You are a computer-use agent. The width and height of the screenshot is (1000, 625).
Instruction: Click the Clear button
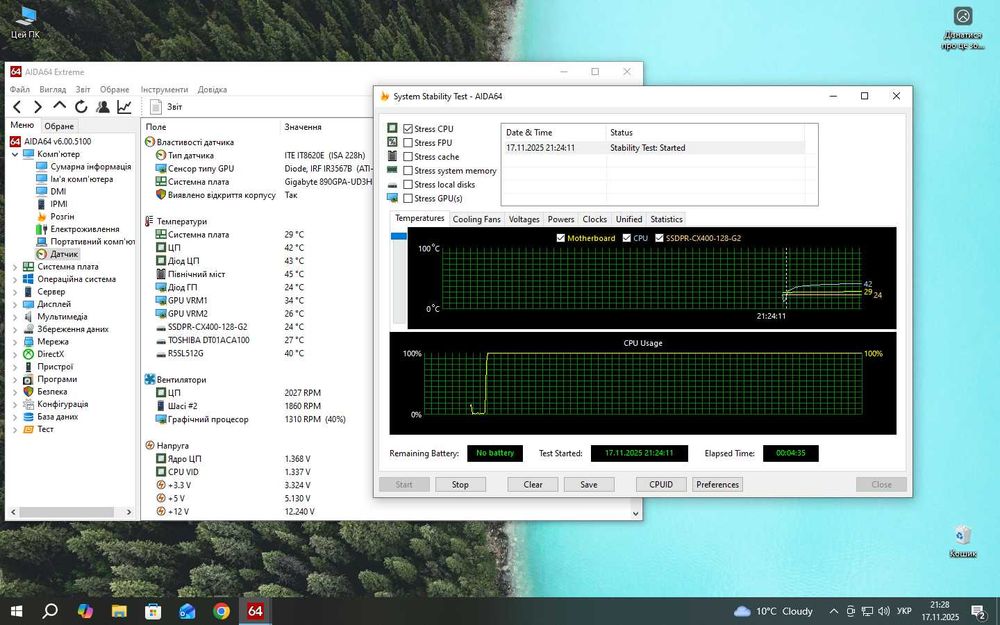pyautogui.click(x=533, y=485)
